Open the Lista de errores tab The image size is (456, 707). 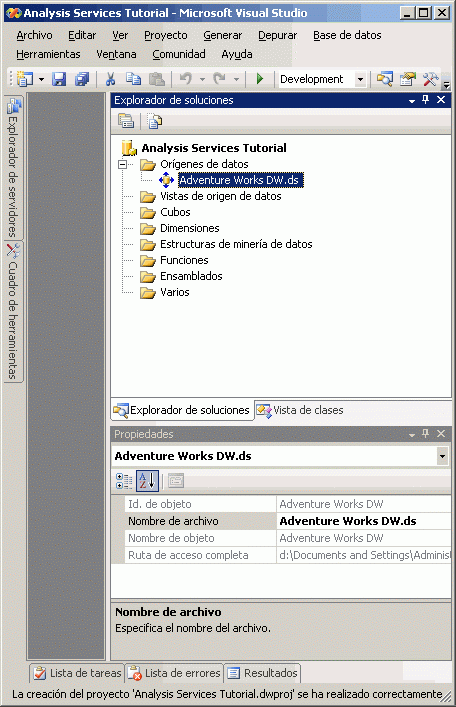pyautogui.click(x=174, y=673)
